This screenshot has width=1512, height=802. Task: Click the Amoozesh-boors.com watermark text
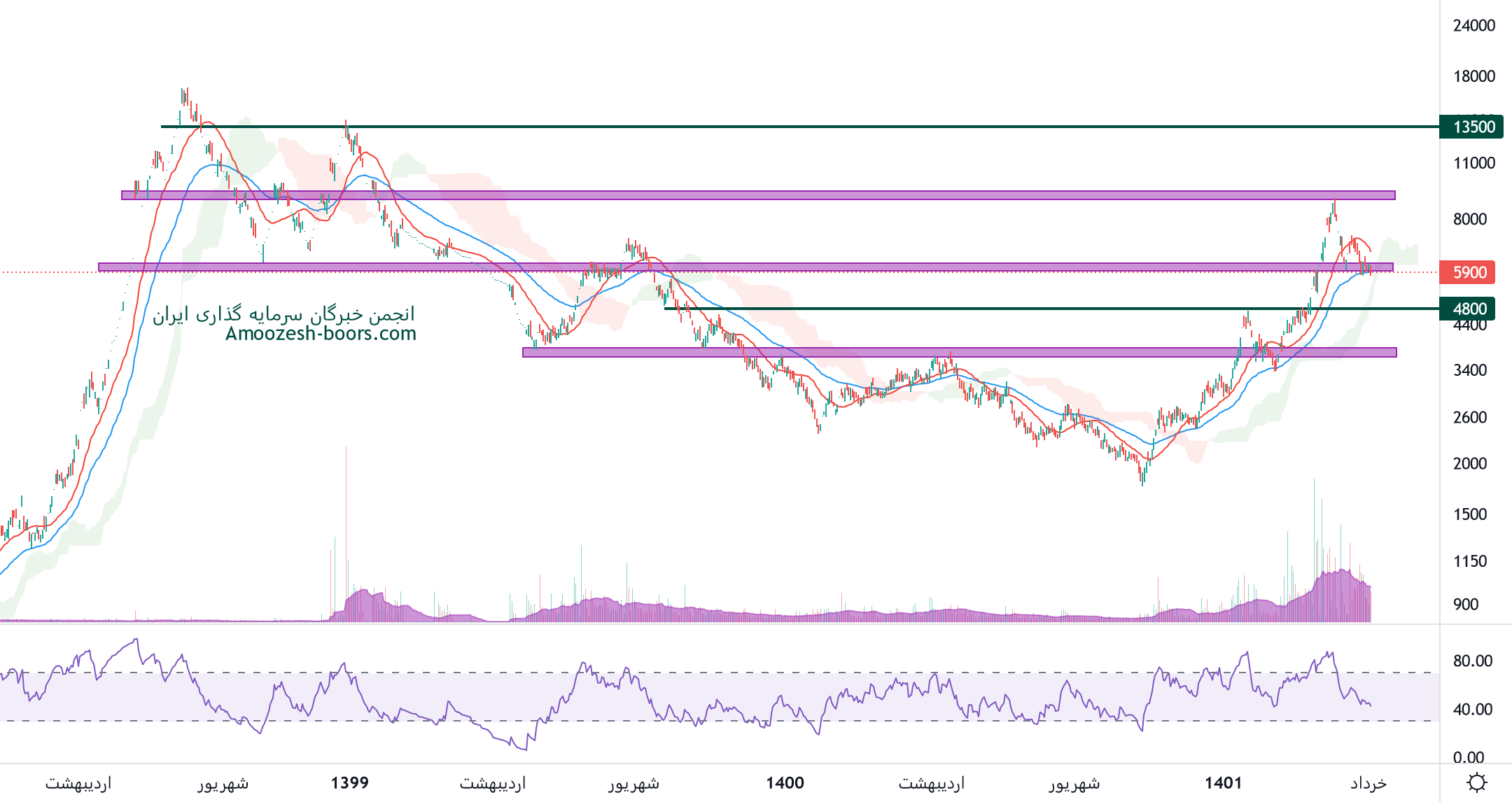pyautogui.click(x=321, y=334)
